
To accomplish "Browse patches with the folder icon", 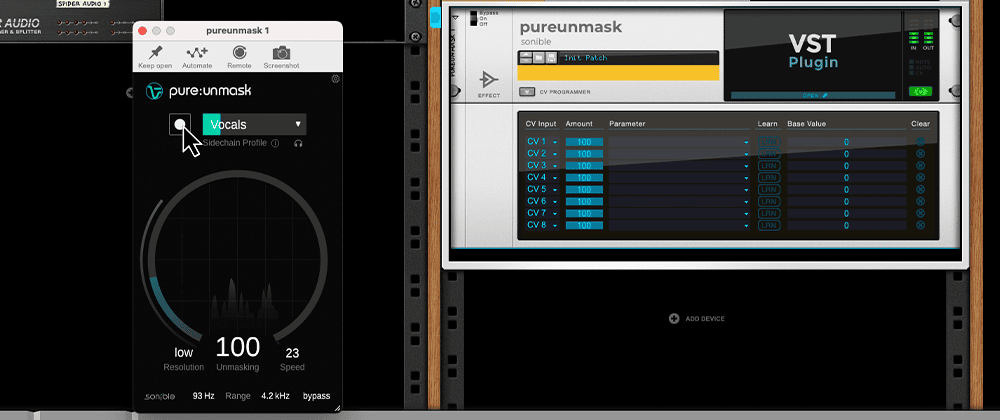I will coord(537,58).
